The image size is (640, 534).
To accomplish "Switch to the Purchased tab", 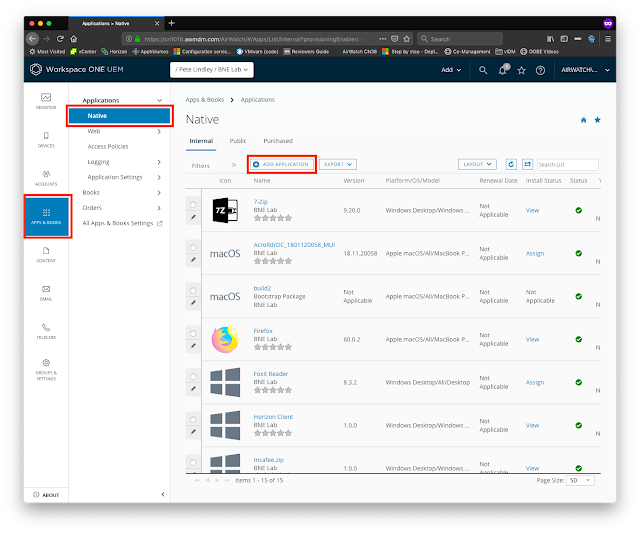I will pos(278,141).
